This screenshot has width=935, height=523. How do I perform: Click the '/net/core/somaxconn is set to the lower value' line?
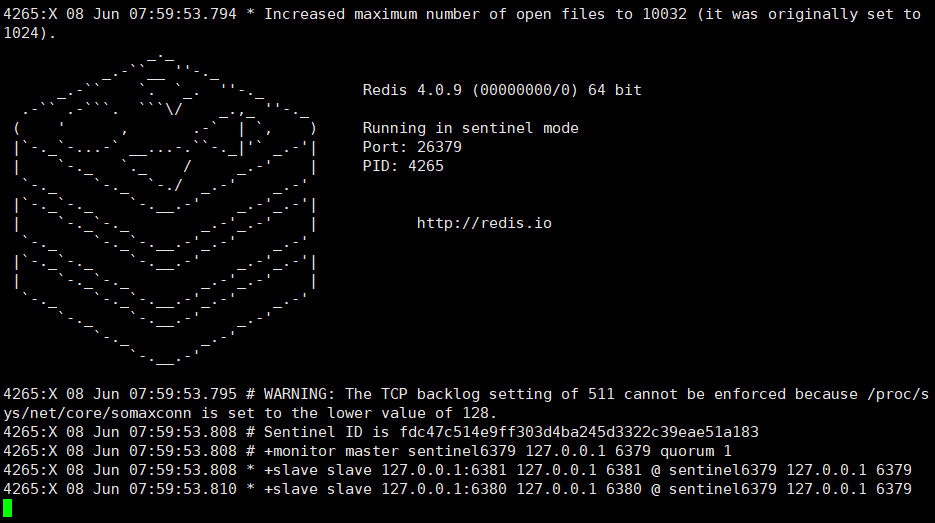click(250, 413)
